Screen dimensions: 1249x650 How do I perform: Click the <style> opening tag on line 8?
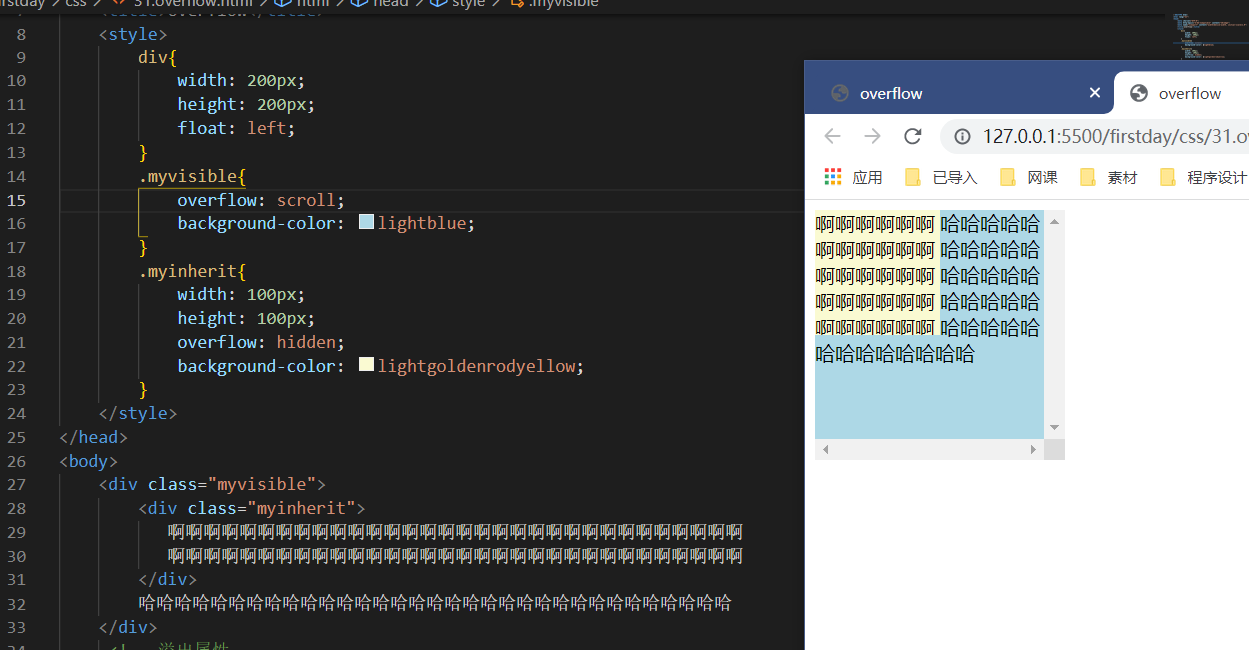(x=133, y=34)
